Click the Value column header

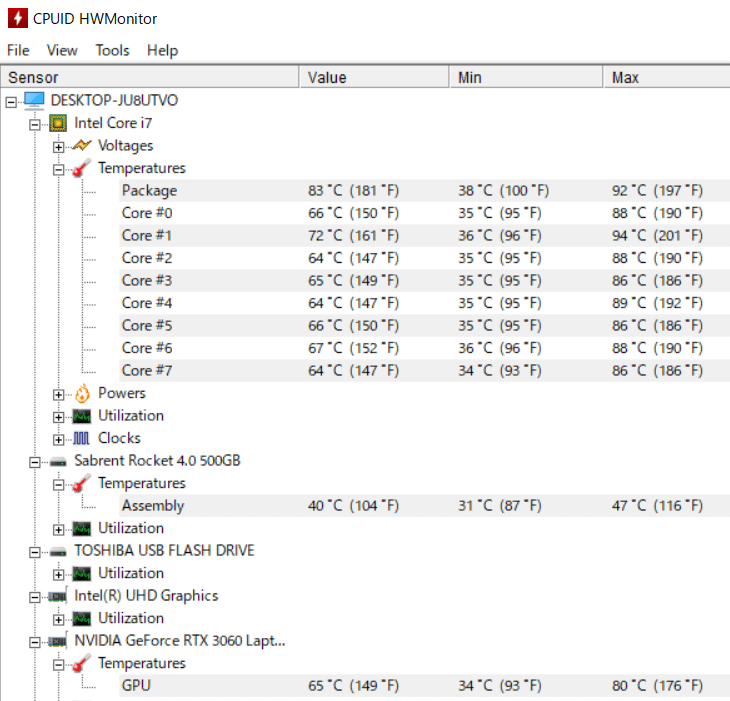(374, 77)
